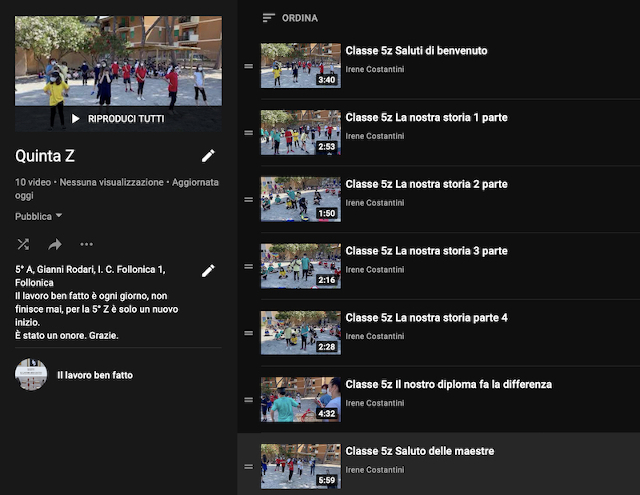
Task: Open video Classe 5z La nostra storia 2 parte
Action: pos(426,184)
